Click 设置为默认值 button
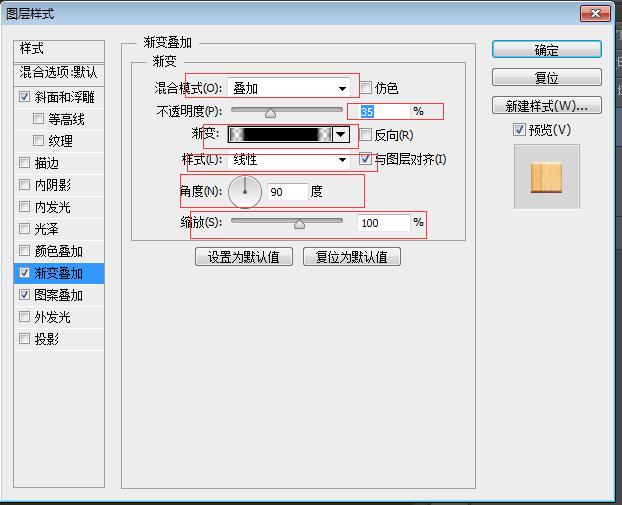Image resolution: width=622 pixels, height=505 pixels. pyautogui.click(x=244, y=257)
